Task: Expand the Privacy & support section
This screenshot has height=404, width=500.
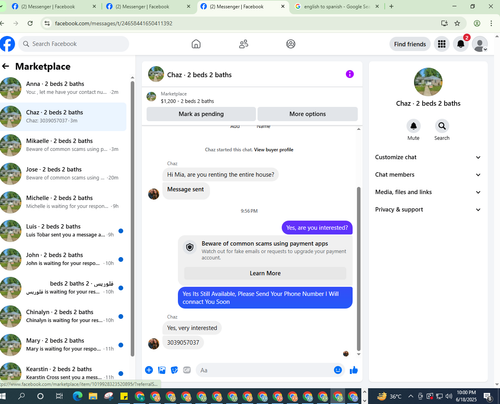Action: [428, 210]
